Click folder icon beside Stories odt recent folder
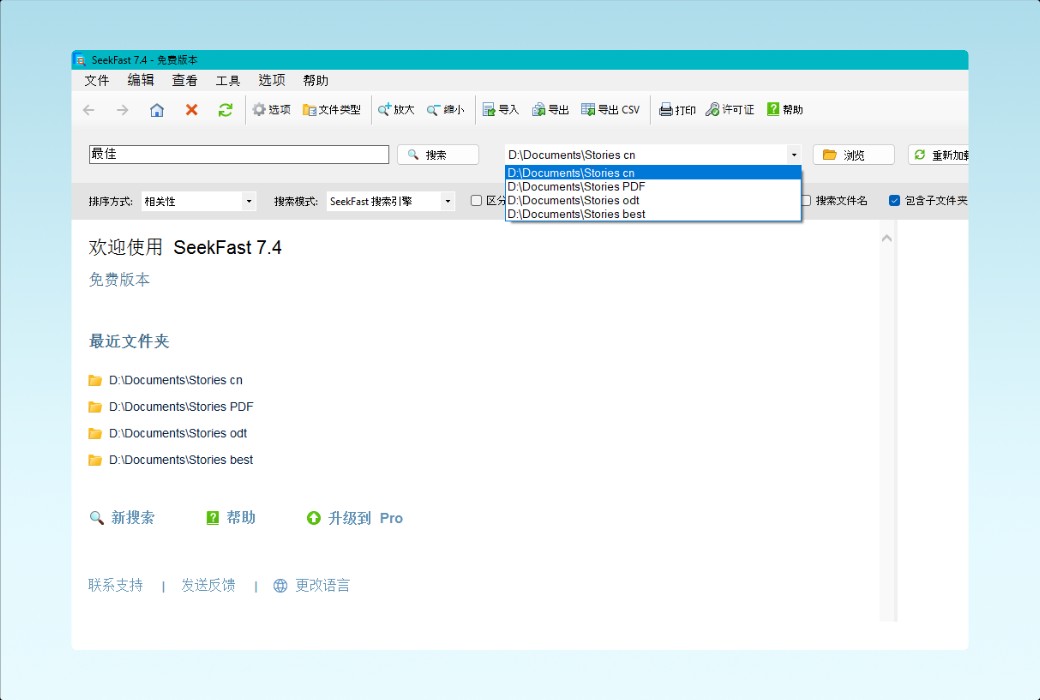This screenshot has height=700, width=1040. pos(95,433)
